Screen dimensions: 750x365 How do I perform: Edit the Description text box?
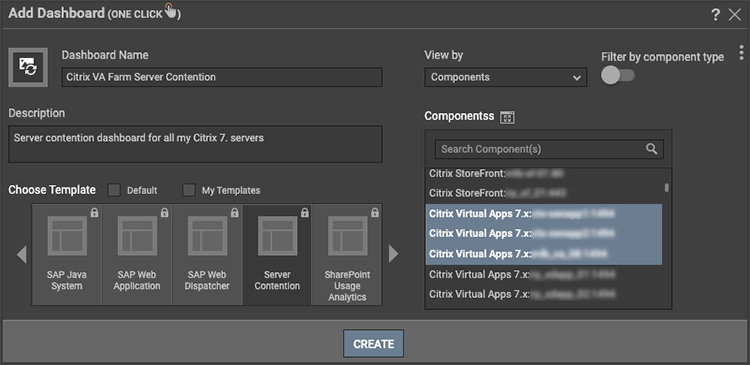tap(195, 144)
